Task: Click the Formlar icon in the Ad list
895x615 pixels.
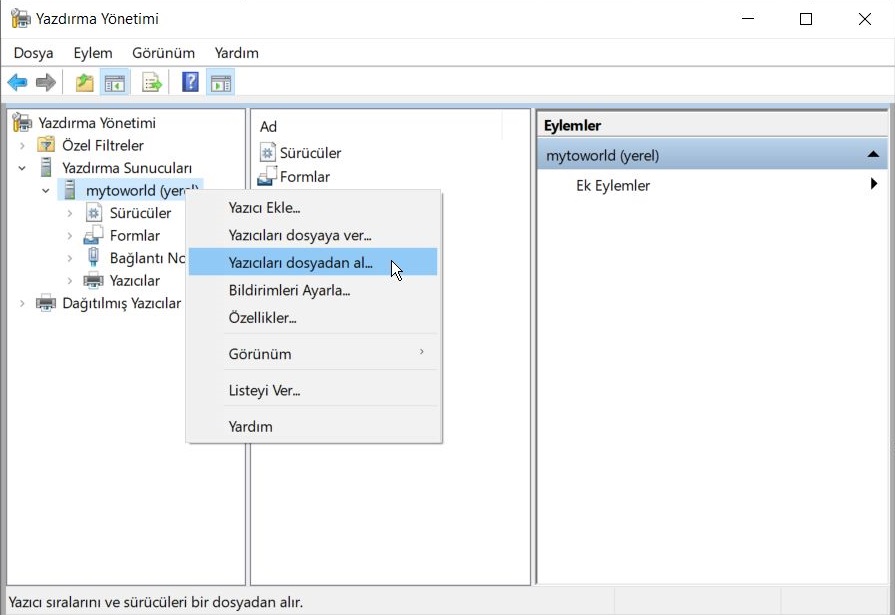Action: [x=267, y=177]
